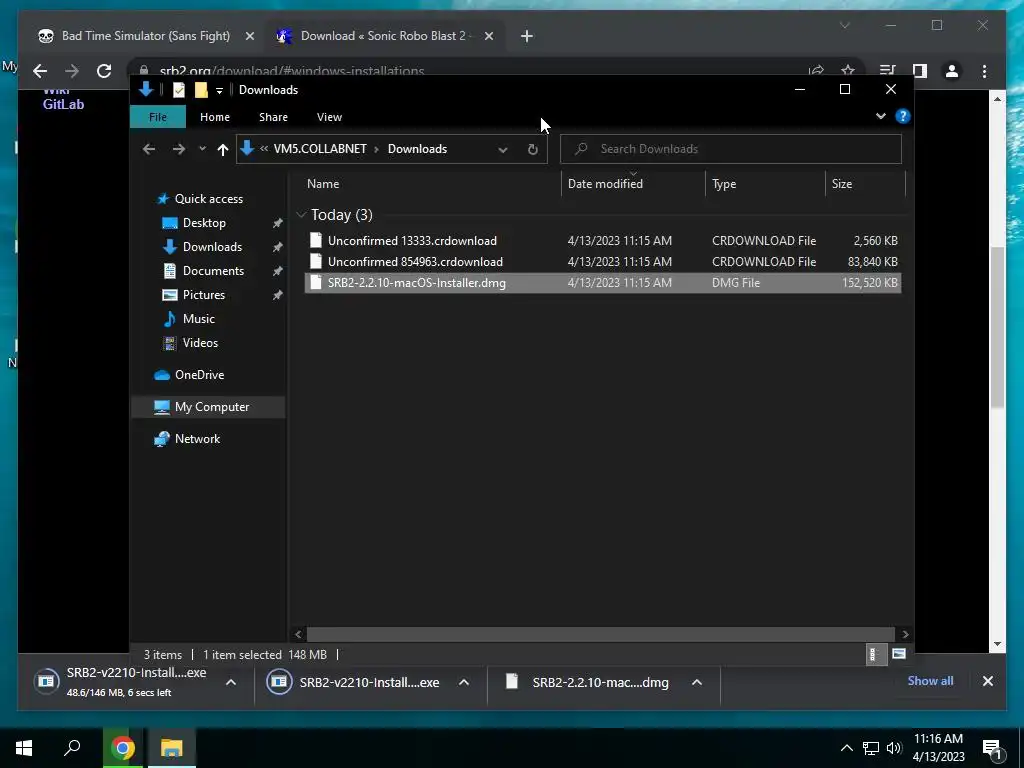Screen dimensions: 1024x768
Task: Click Show all downloads link
Action: tap(930, 680)
